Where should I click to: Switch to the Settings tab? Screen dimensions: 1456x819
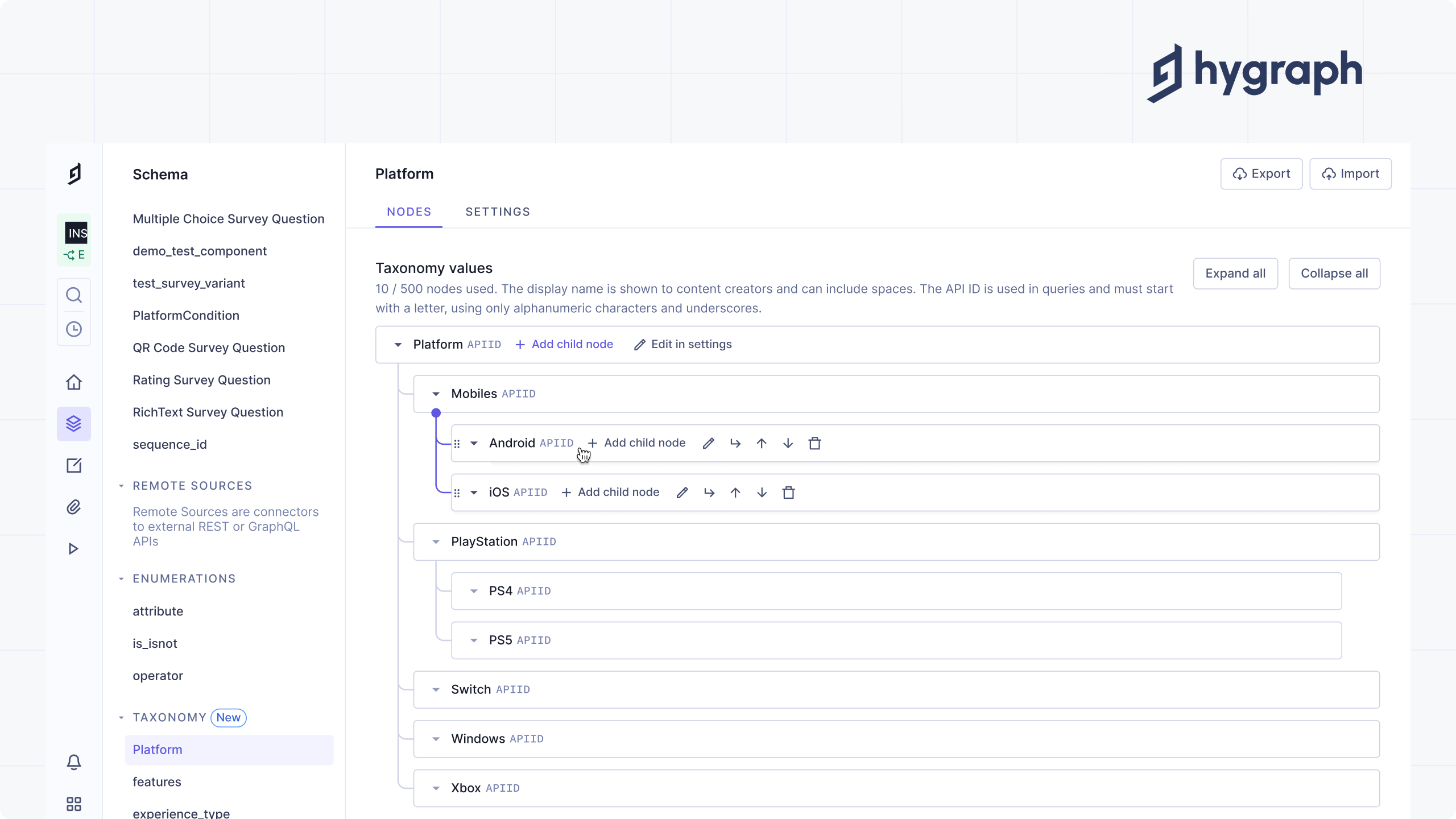point(498,212)
